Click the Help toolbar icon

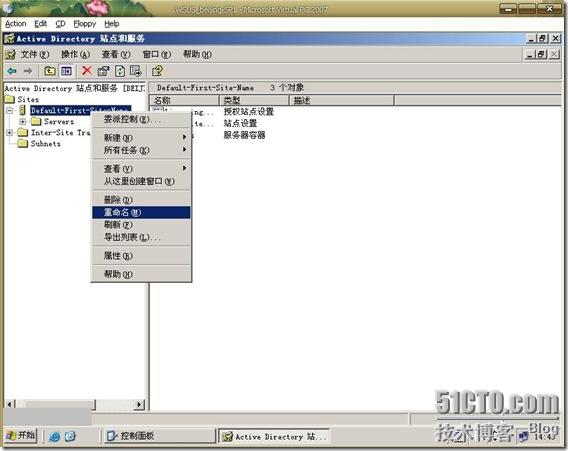(157, 71)
